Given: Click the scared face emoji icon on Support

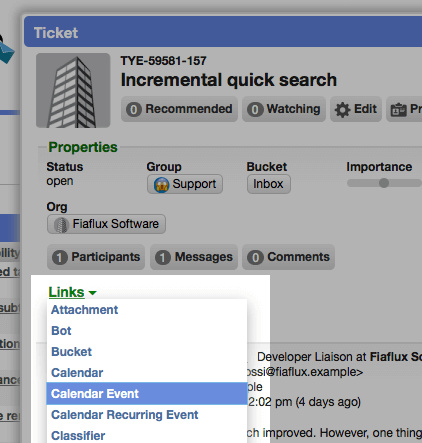Looking at the screenshot, I should [x=162, y=184].
